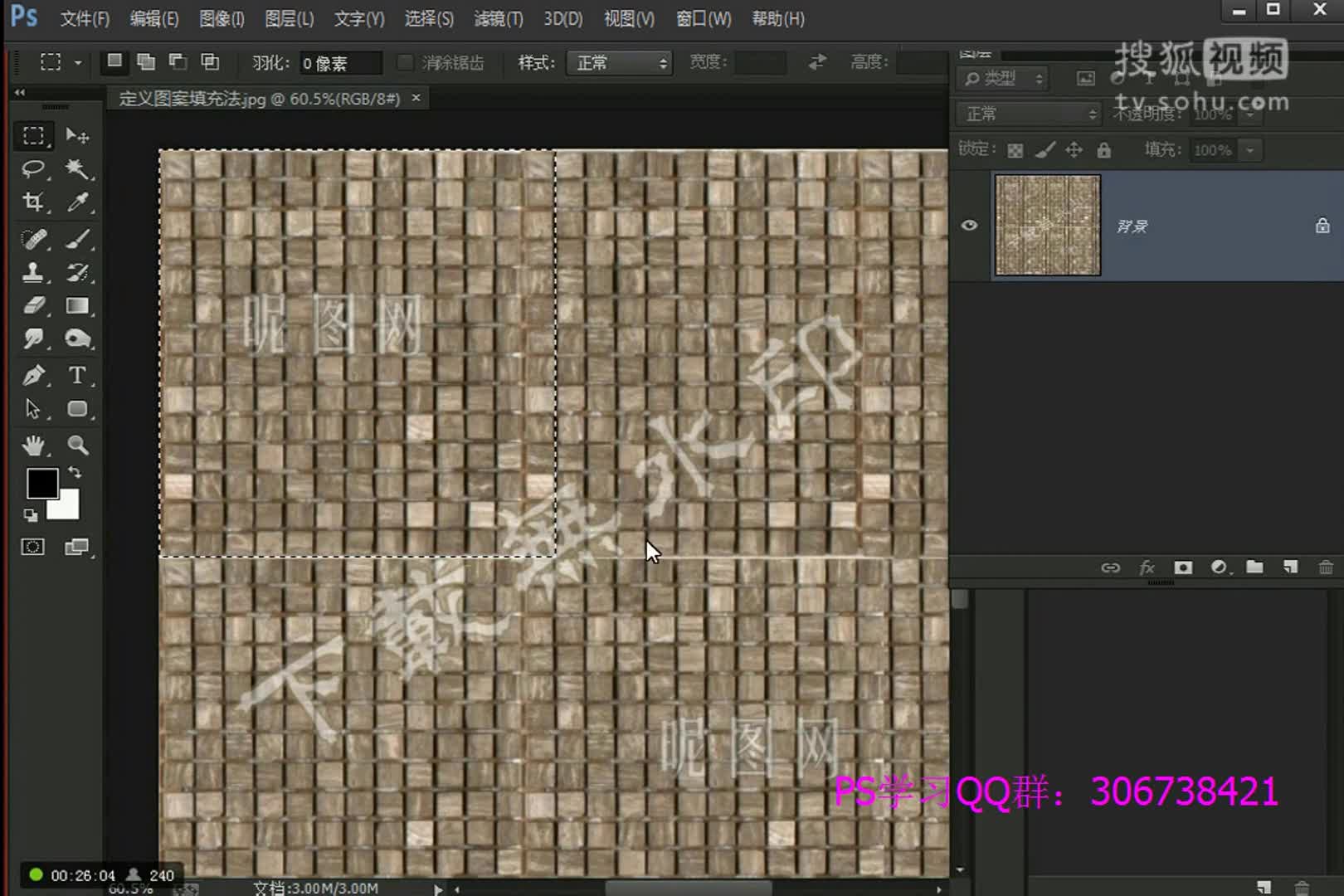
Task: Toggle Quick Mask mode
Action: 33,547
